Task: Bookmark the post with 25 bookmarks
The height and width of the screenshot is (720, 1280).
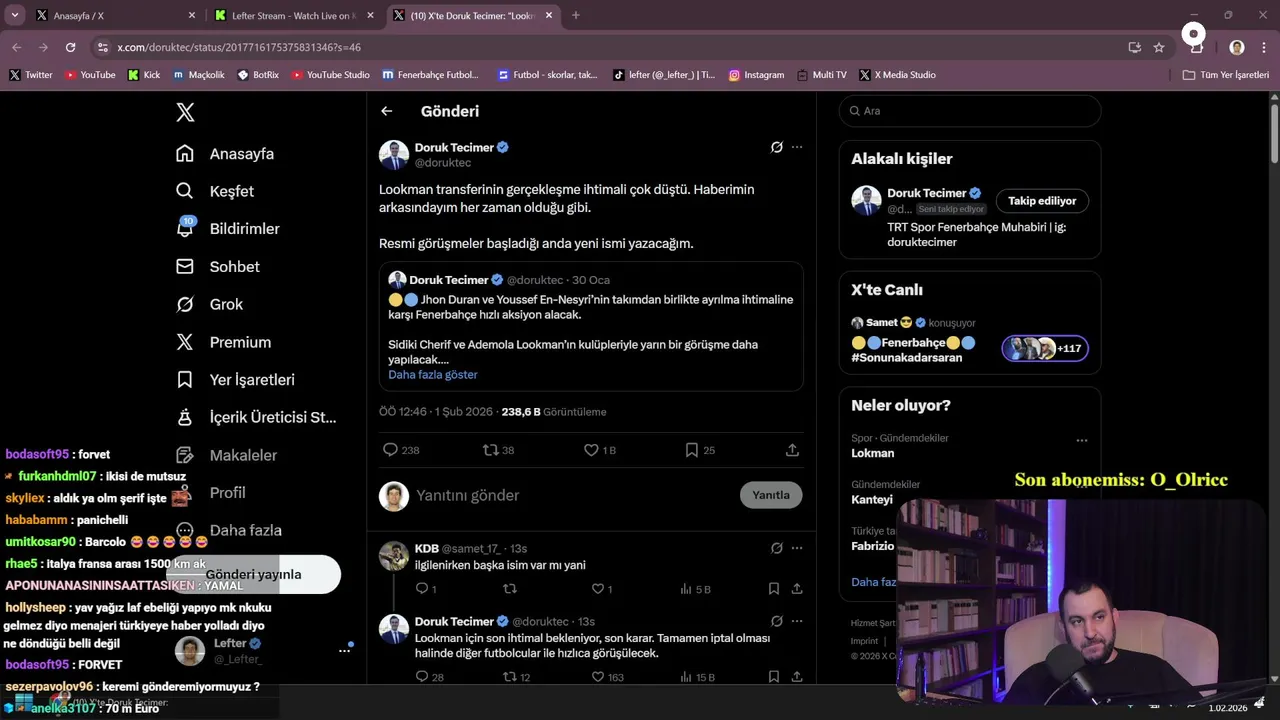Action: (x=700, y=450)
